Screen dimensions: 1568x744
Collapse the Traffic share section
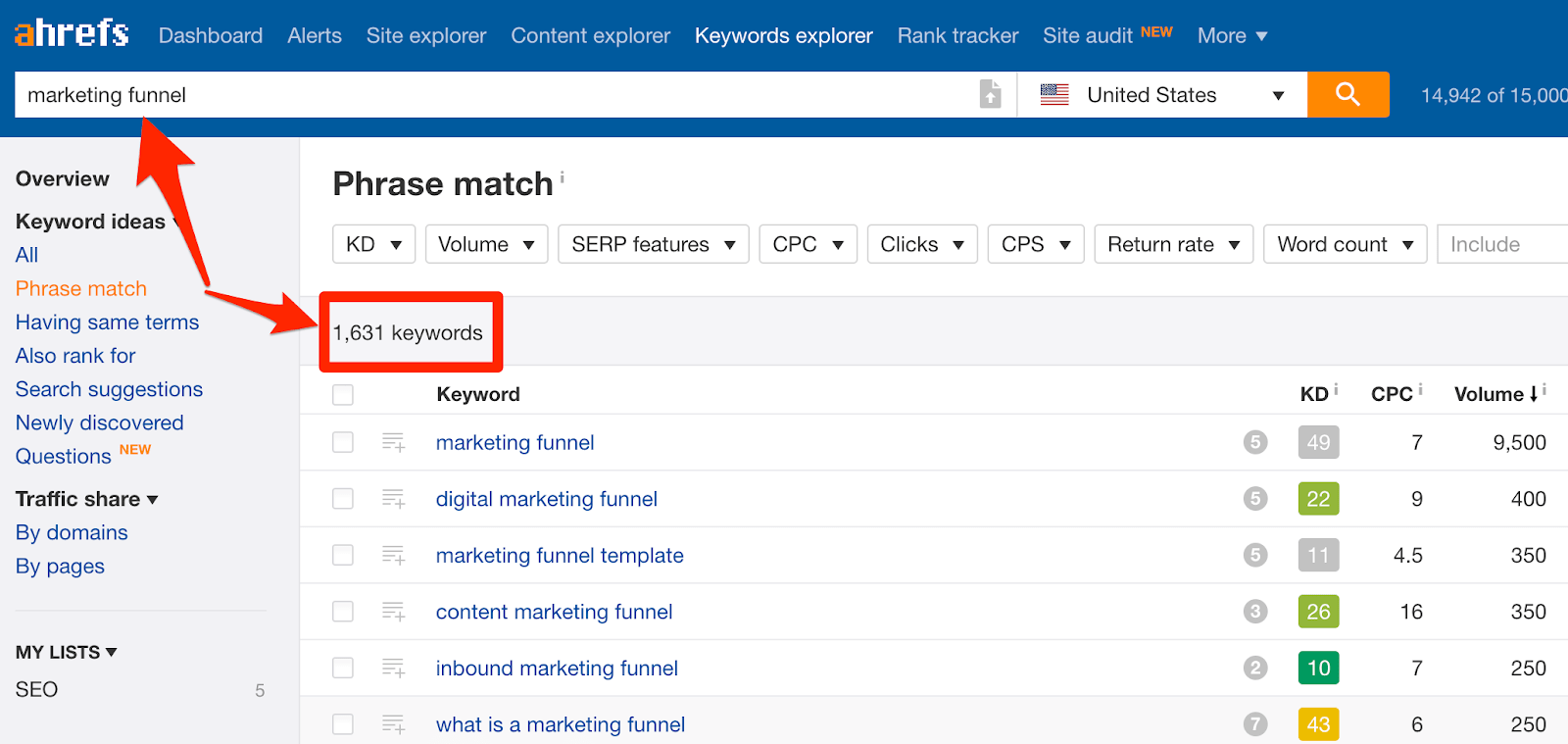tap(86, 499)
